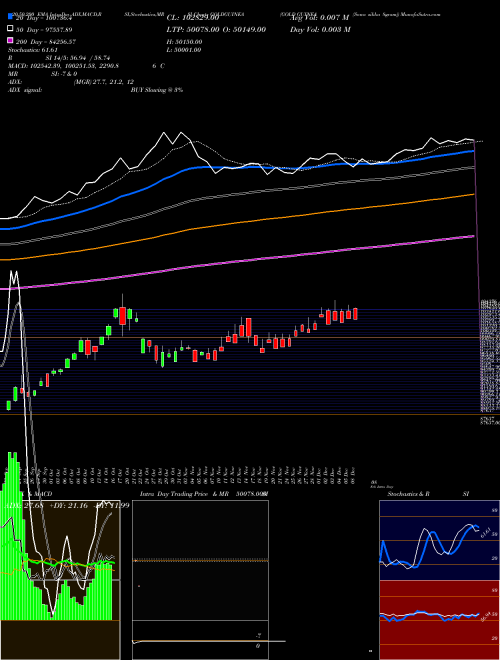Viewport: 500px width, 660px height.
Task: Click the Avg Vol: 0.007 M text
Action: pos(319,18)
